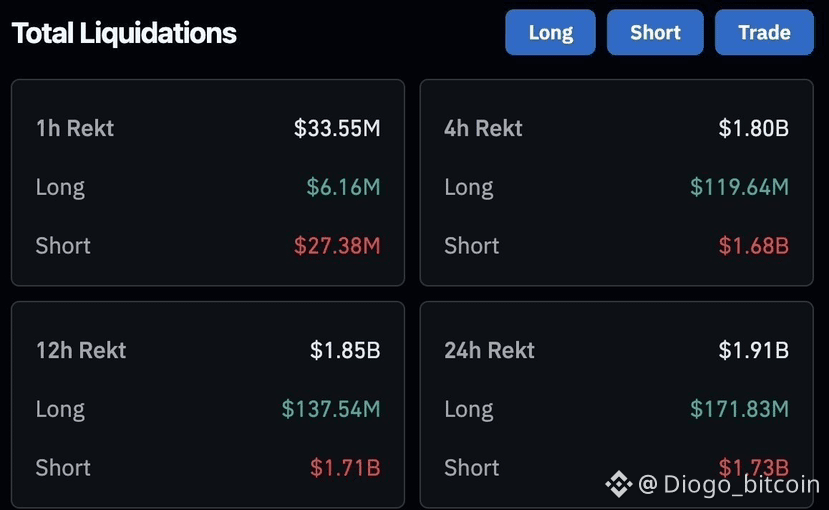Click the 1h Short value $27.38M
This screenshot has height=510, width=829.
point(337,246)
